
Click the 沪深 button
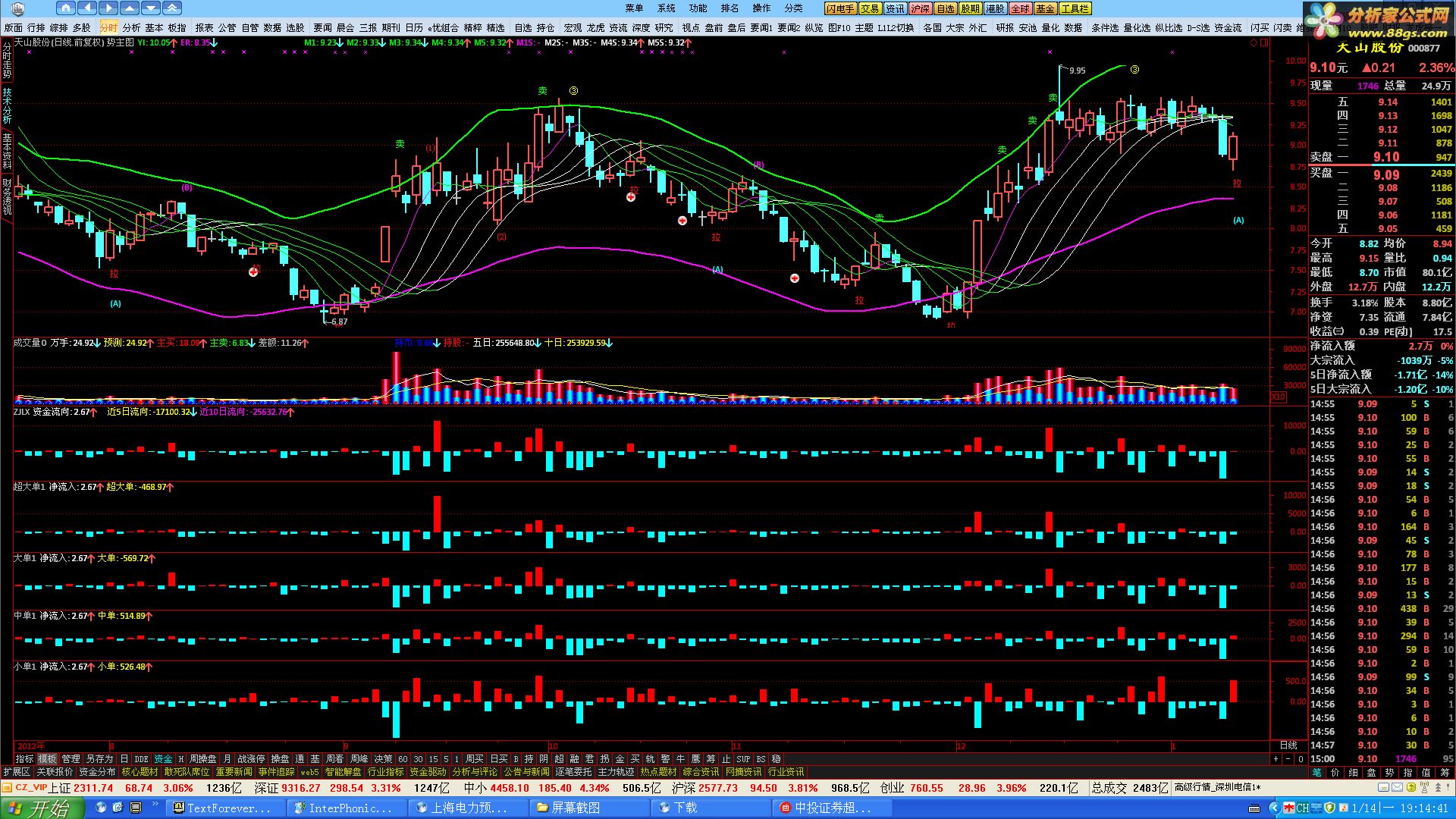tap(920, 8)
